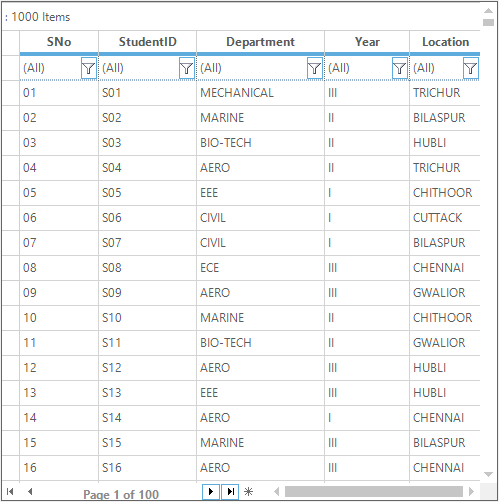Open the Year column filter icon
The image size is (499, 502).
[x=400, y=68]
